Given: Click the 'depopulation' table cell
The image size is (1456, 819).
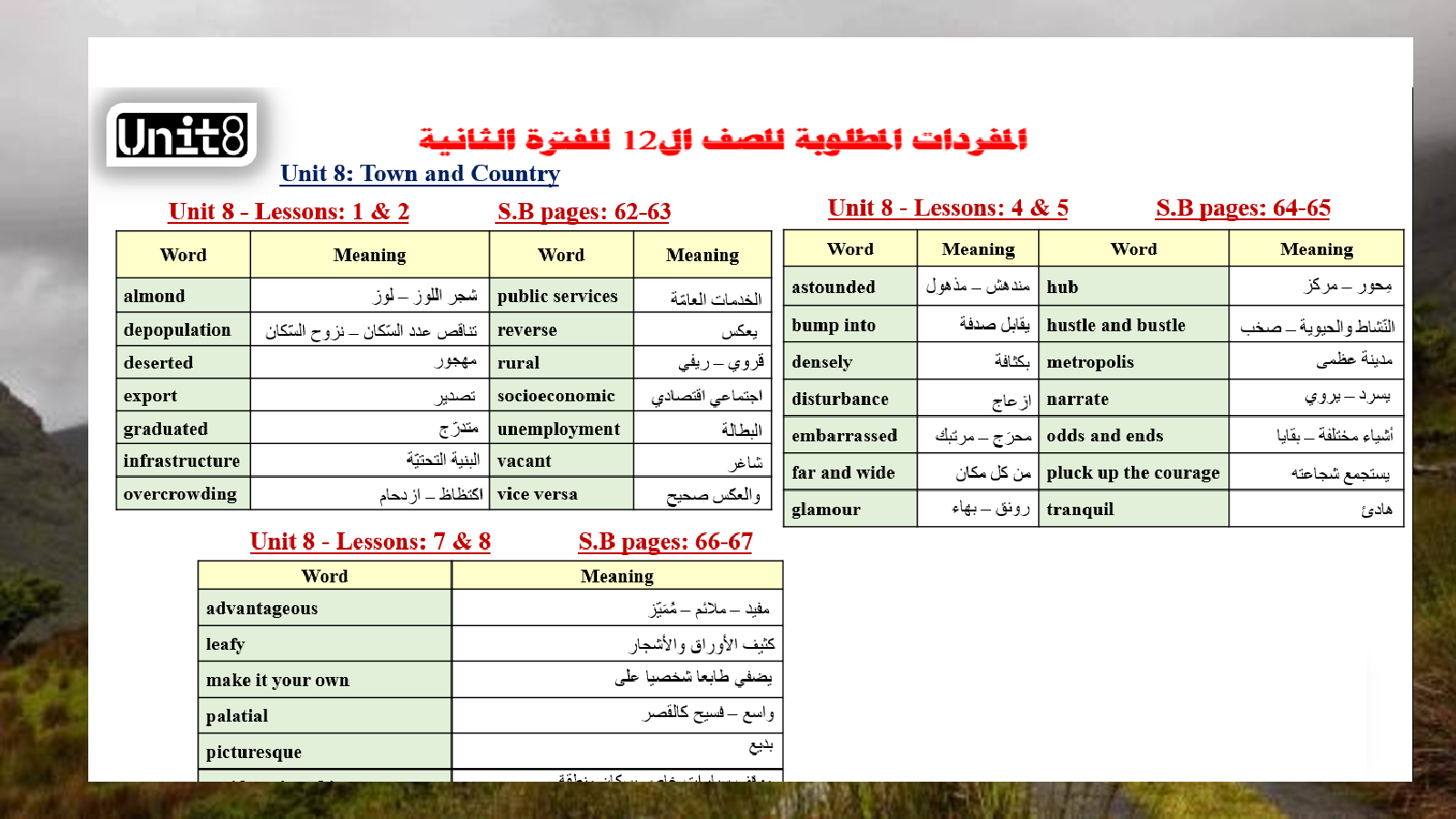Looking at the screenshot, I should 183,329.
